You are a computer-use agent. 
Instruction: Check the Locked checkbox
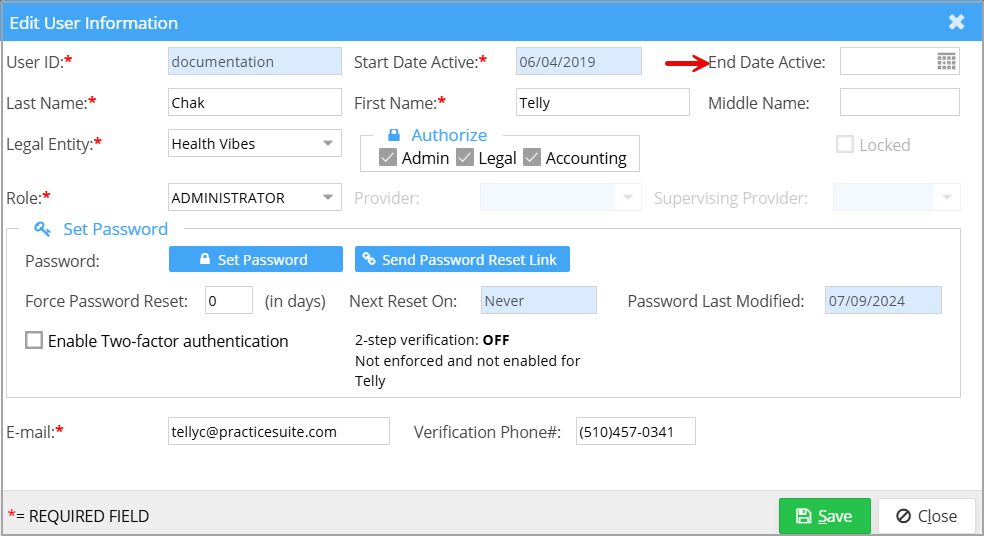point(845,145)
